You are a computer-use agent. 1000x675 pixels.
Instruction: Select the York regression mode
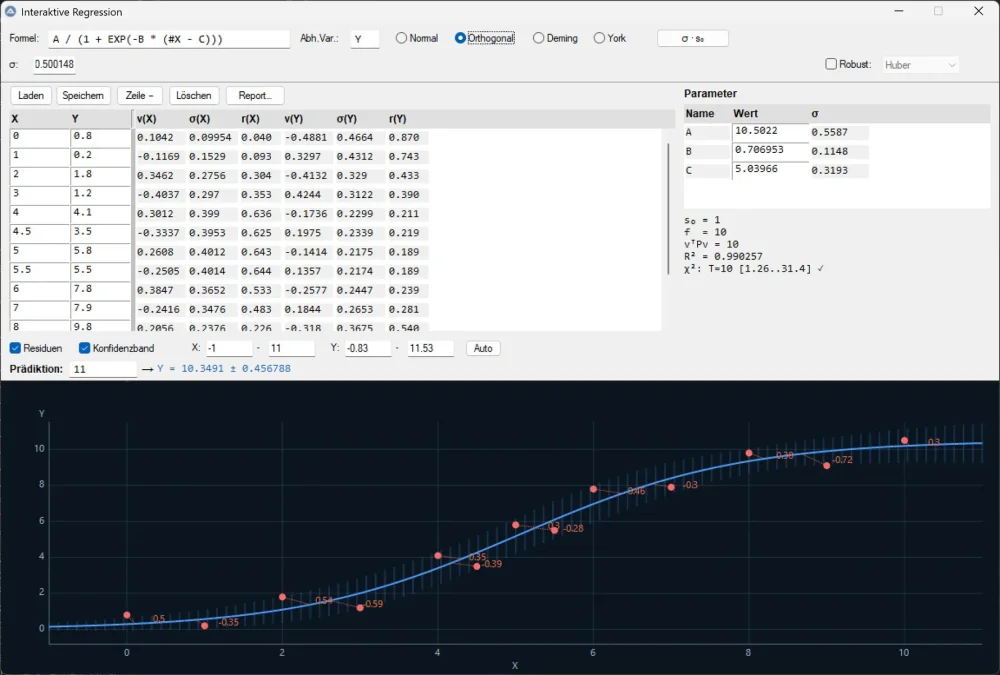610,38
